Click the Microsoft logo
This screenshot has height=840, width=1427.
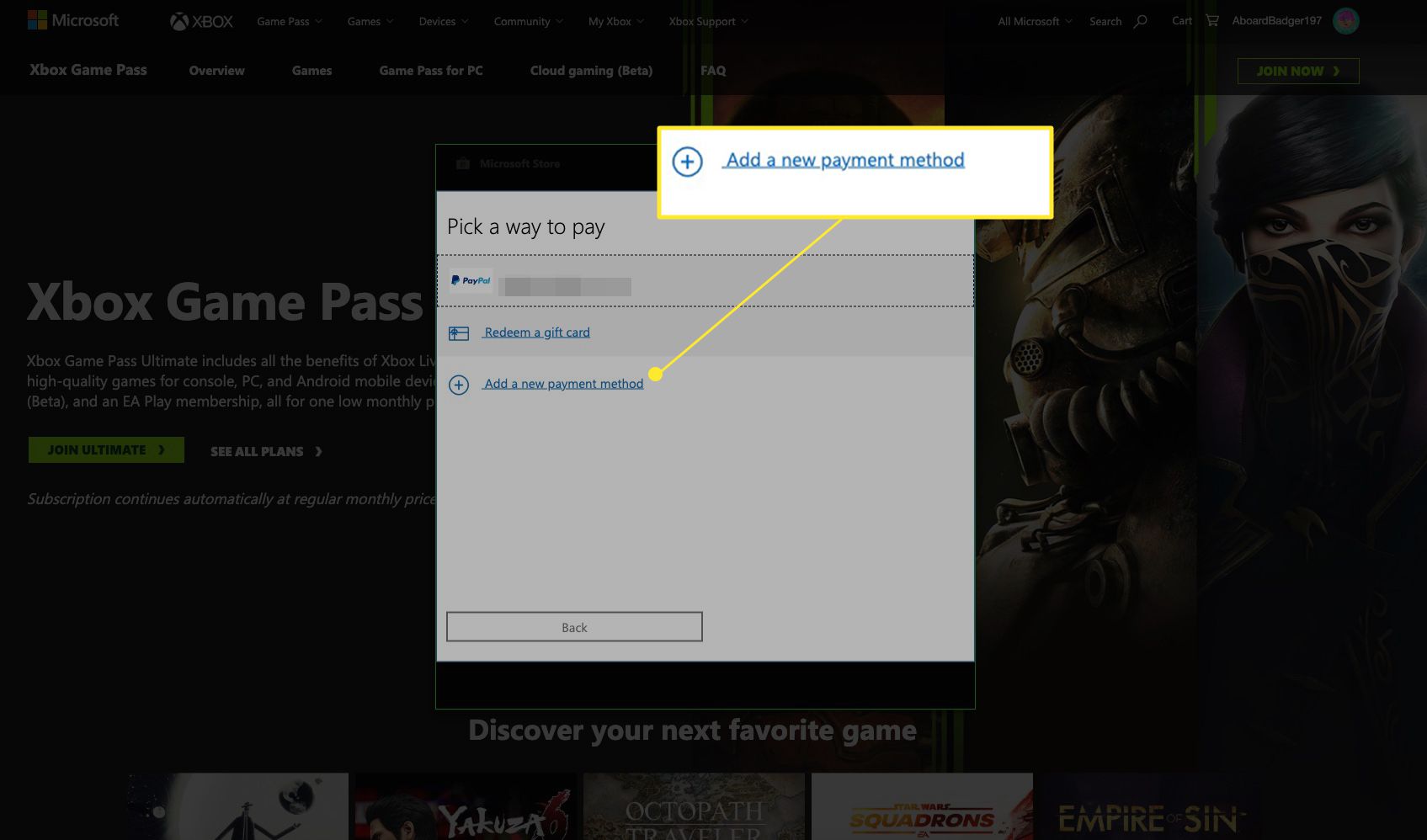tap(73, 20)
